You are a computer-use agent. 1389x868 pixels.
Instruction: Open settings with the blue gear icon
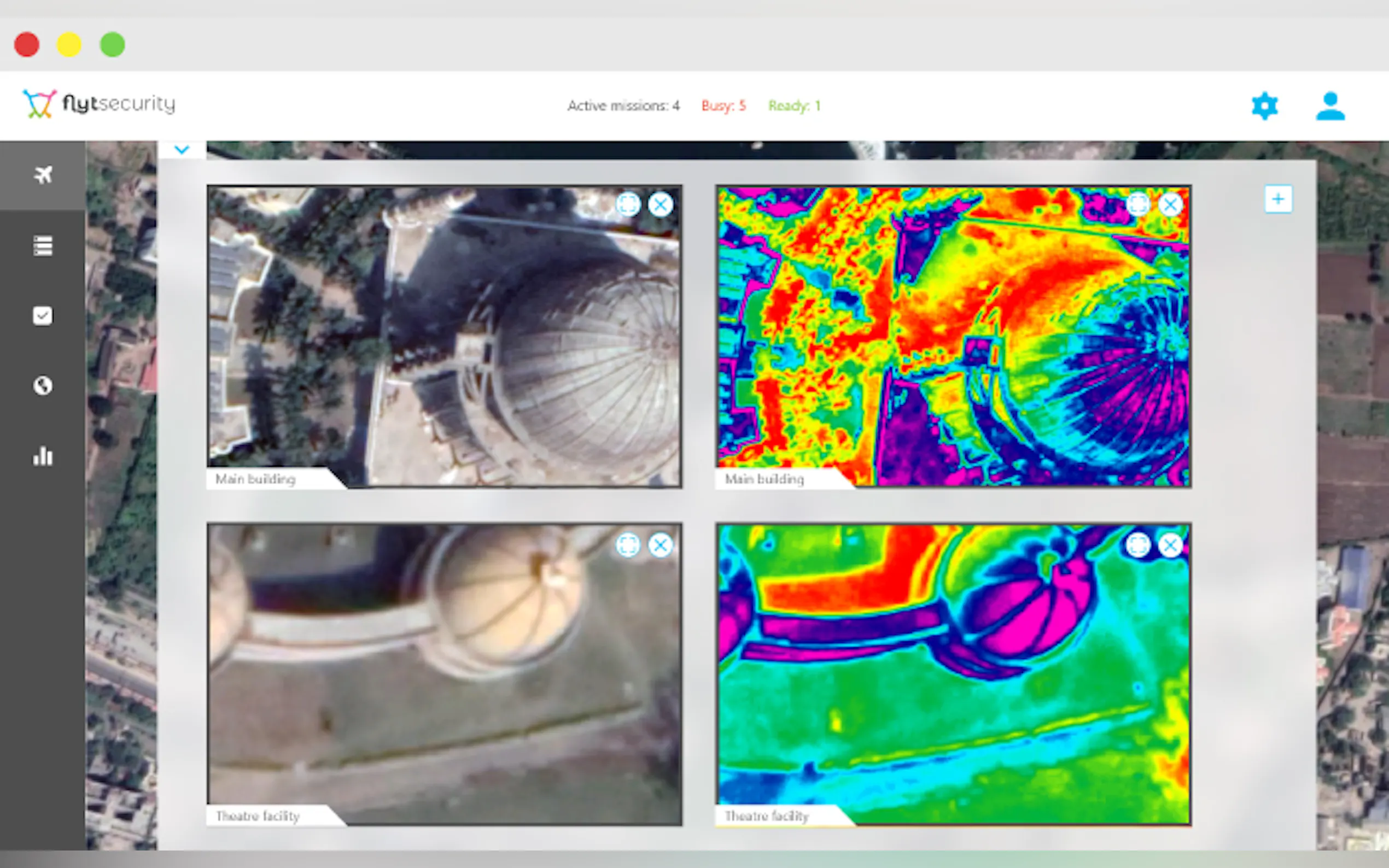pos(1264,106)
